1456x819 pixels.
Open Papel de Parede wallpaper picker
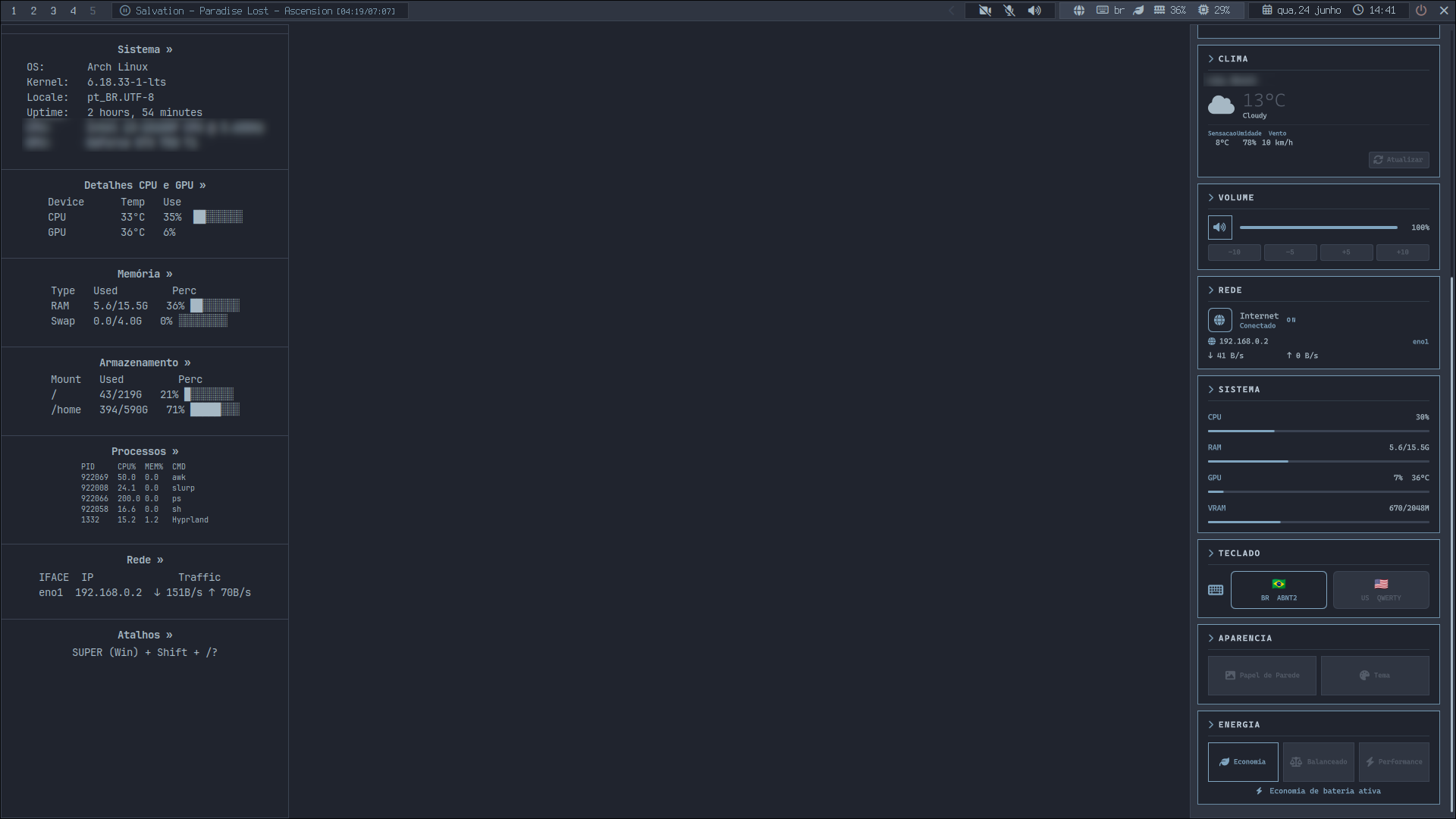point(1263,676)
